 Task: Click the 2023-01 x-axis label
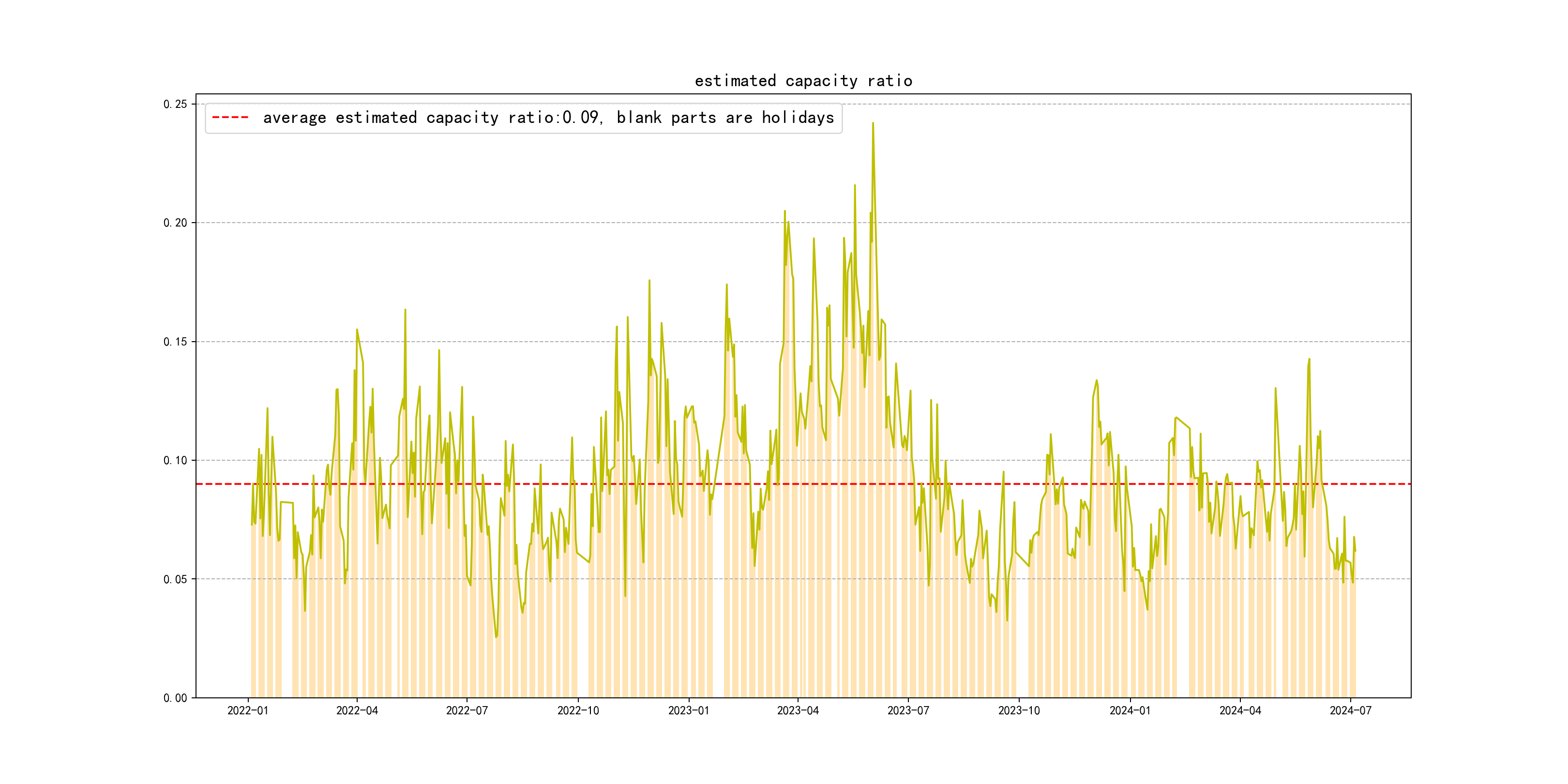[x=689, y=710]
